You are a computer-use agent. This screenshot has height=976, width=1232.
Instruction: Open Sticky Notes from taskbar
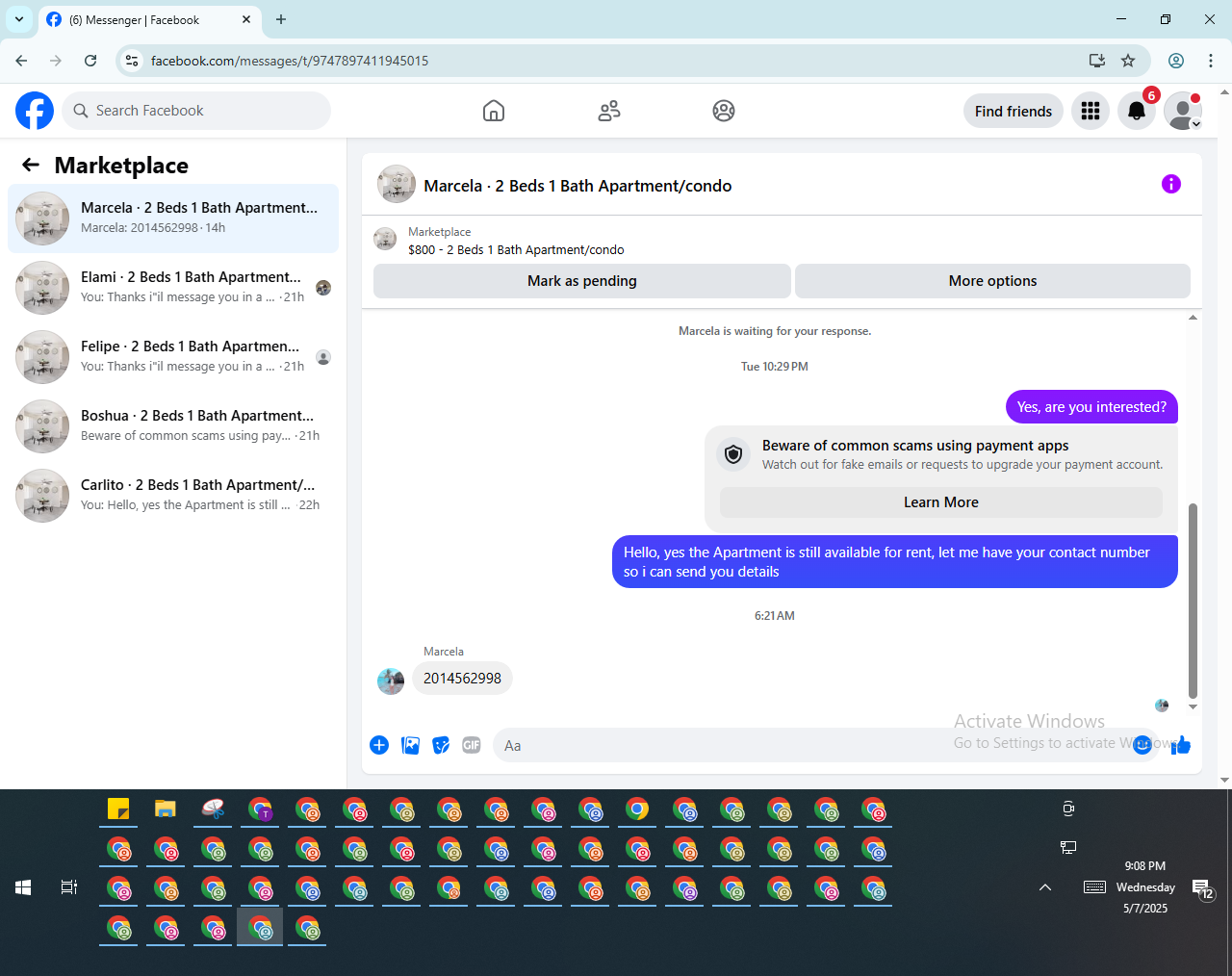pyautogui.click(x=118, y=809)
